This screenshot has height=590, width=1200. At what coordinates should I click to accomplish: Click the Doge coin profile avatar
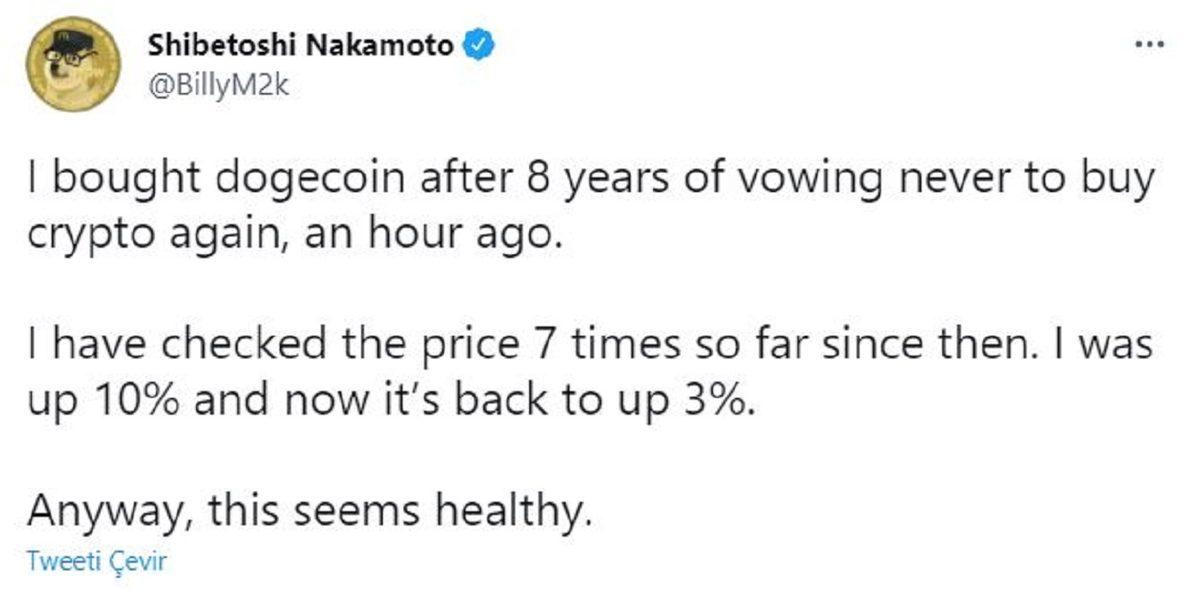[73, 63]
